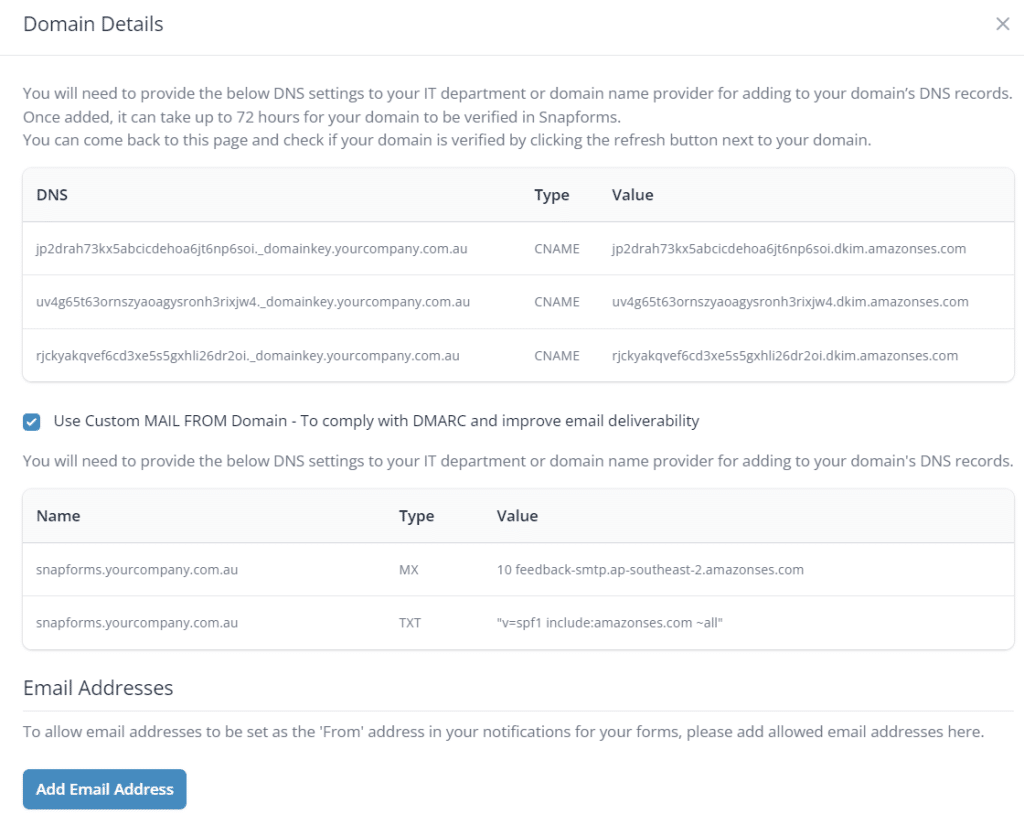Click the Name column header in MAIL FROM table
Screen dimensions: 1024x835
(58, 516)
